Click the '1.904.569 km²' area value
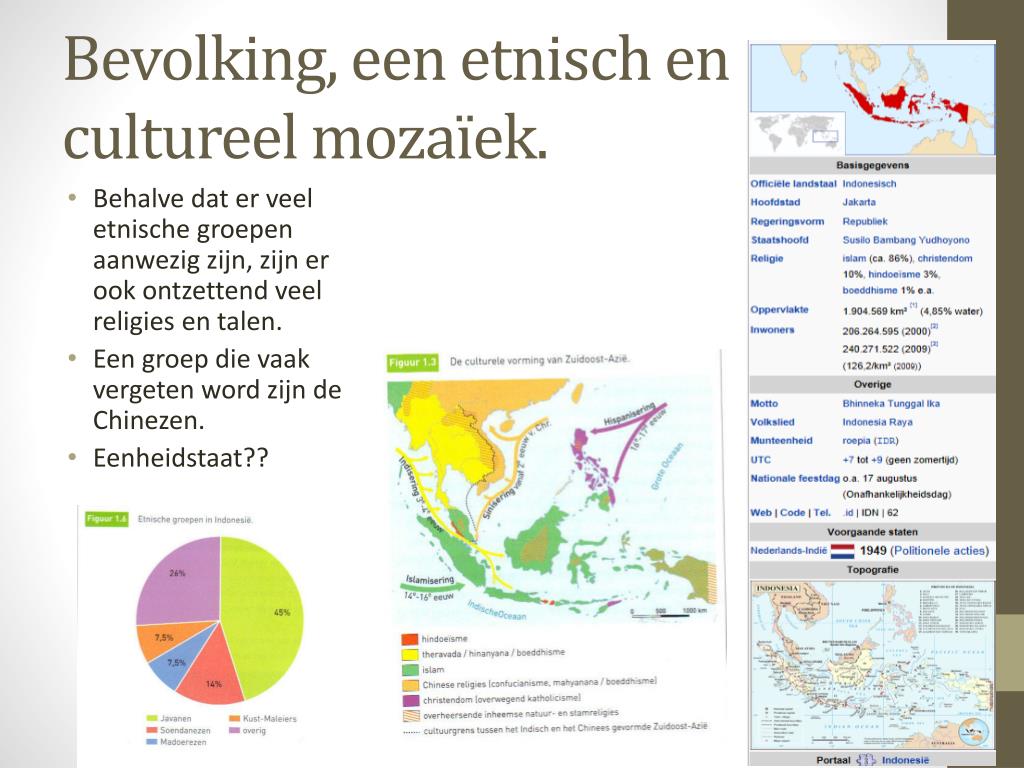The width and height of the screenshot is (1024, 768). (874, 312)
